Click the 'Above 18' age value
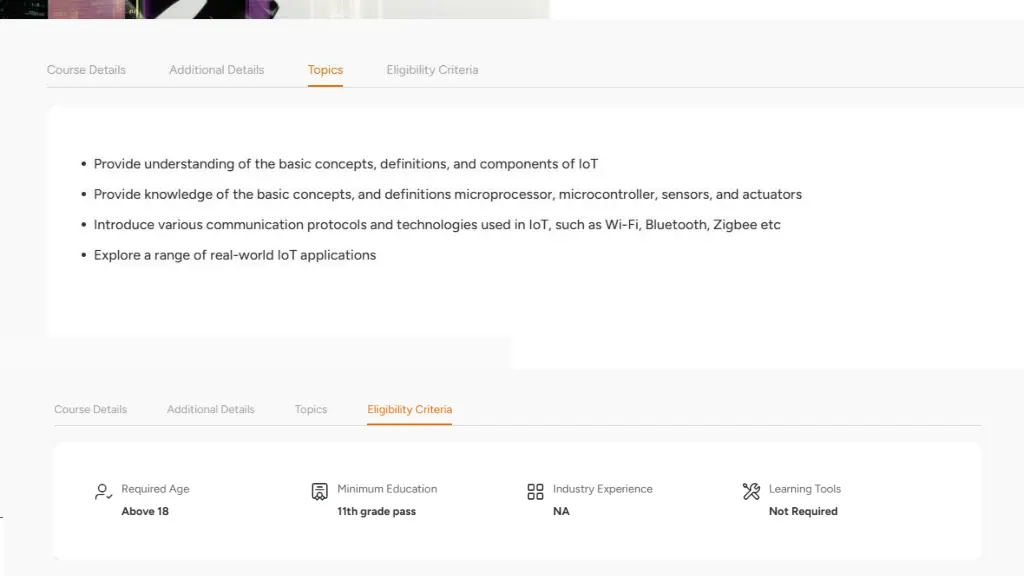 [x=145, y=511]
